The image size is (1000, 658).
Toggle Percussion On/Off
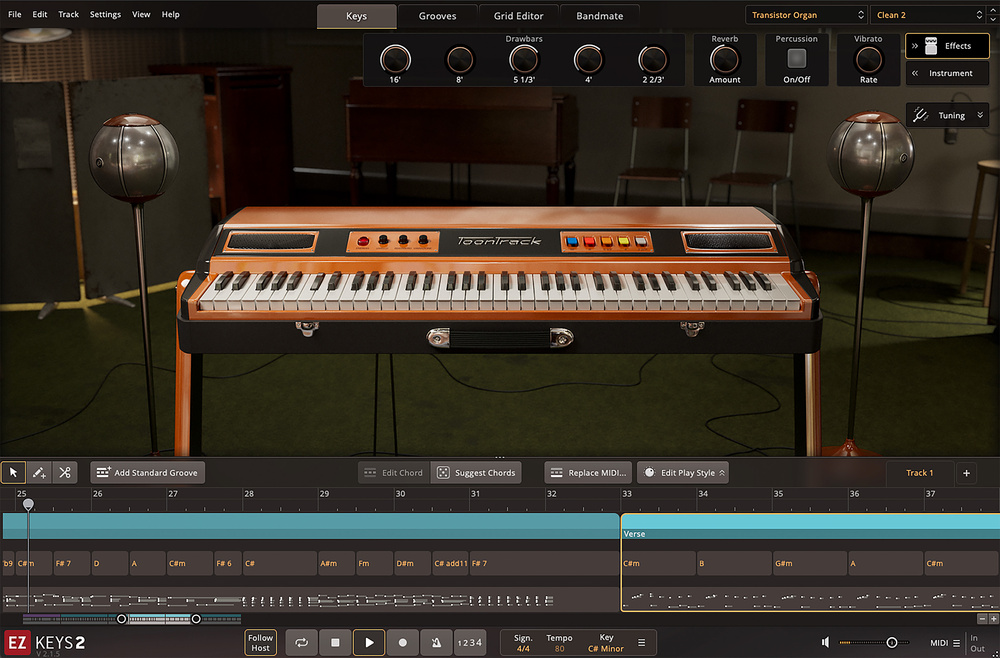coord(797,59)
